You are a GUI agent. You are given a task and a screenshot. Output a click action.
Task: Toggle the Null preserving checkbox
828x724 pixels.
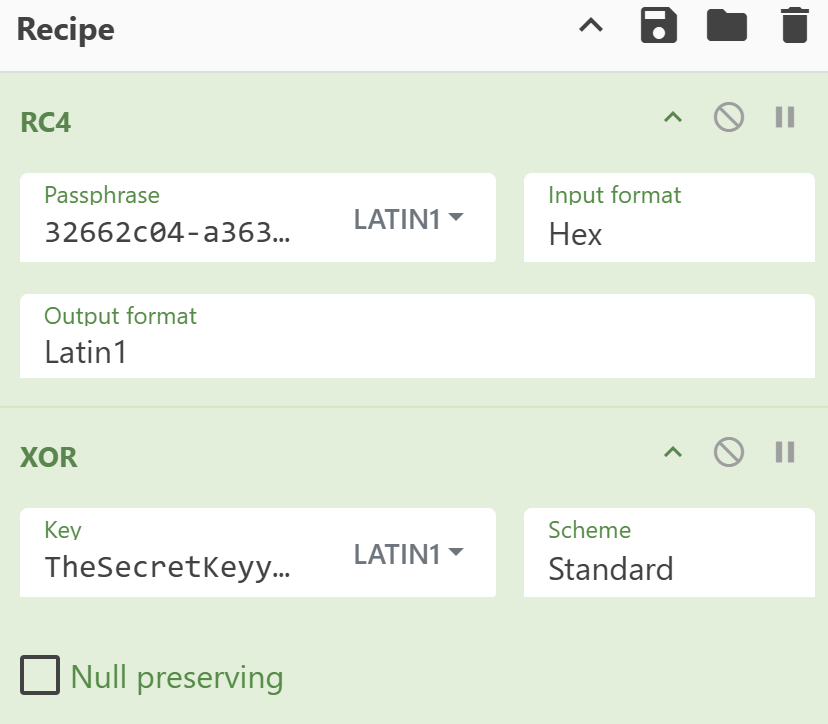(41, 676)
